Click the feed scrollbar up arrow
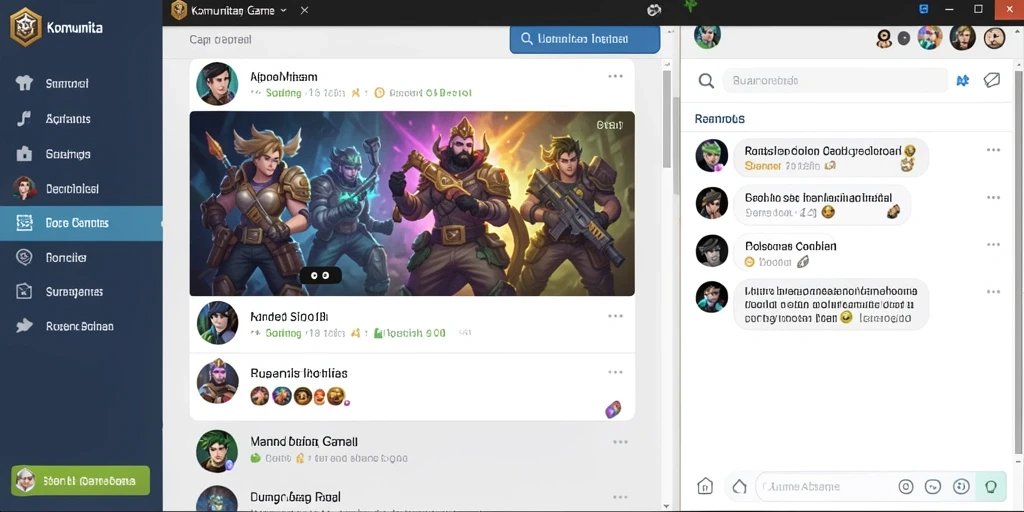 667,65
